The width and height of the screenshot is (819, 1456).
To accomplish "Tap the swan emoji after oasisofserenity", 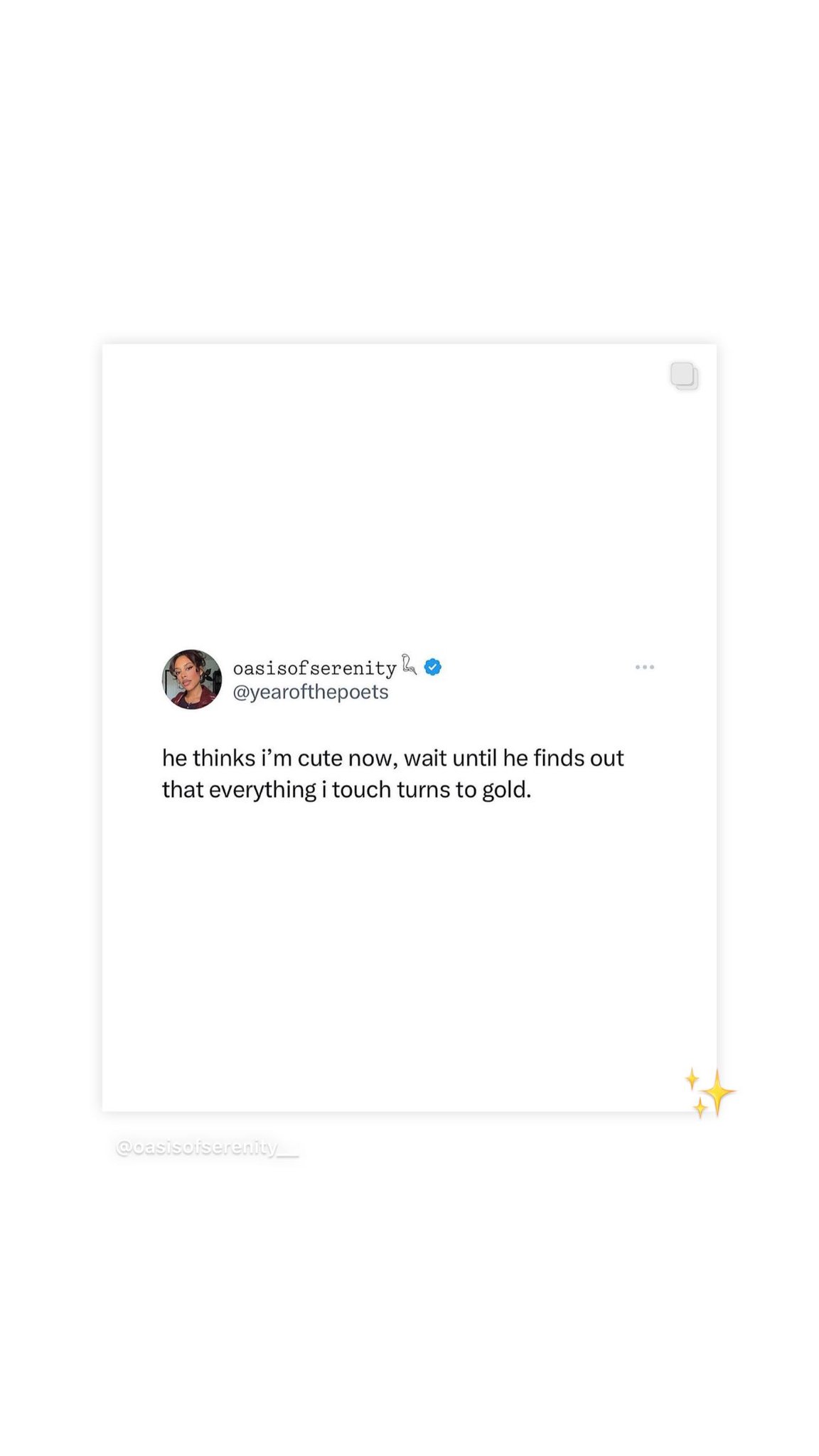I will 409,664.
